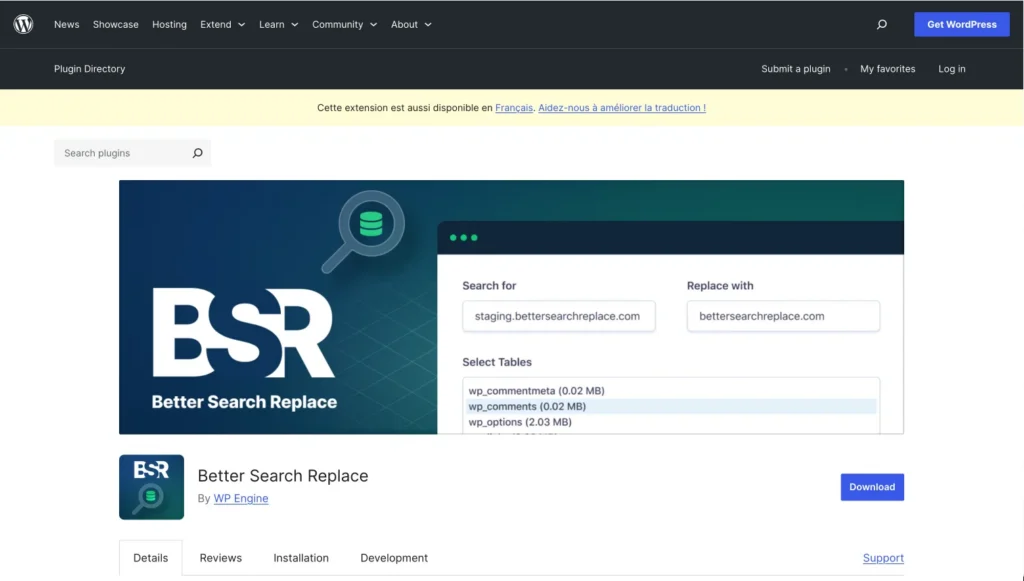This screenshot has height=581, width=1024.
Task: Click the Get WordPress button
Action: [961, 24]
